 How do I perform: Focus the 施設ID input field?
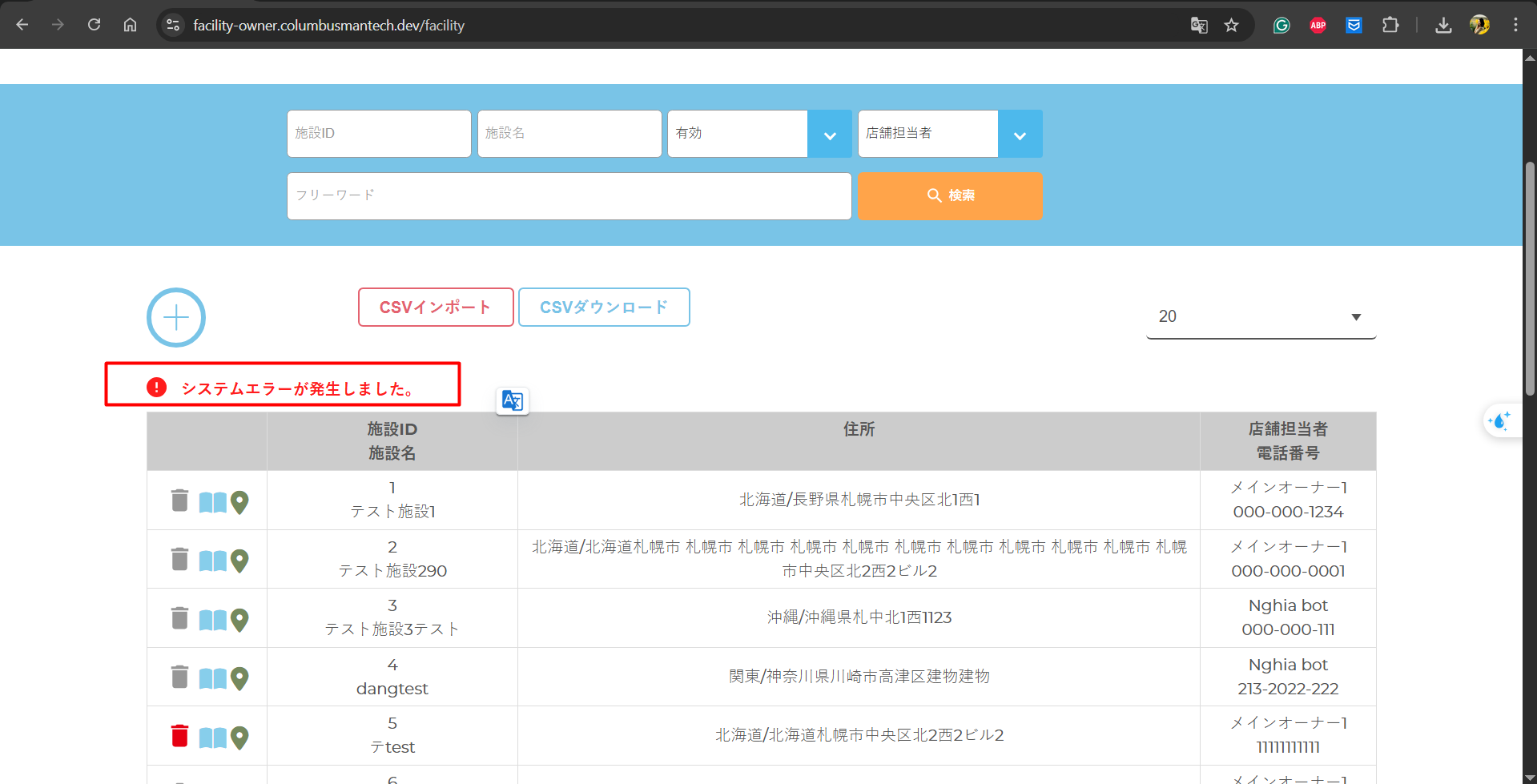point(379,134)
